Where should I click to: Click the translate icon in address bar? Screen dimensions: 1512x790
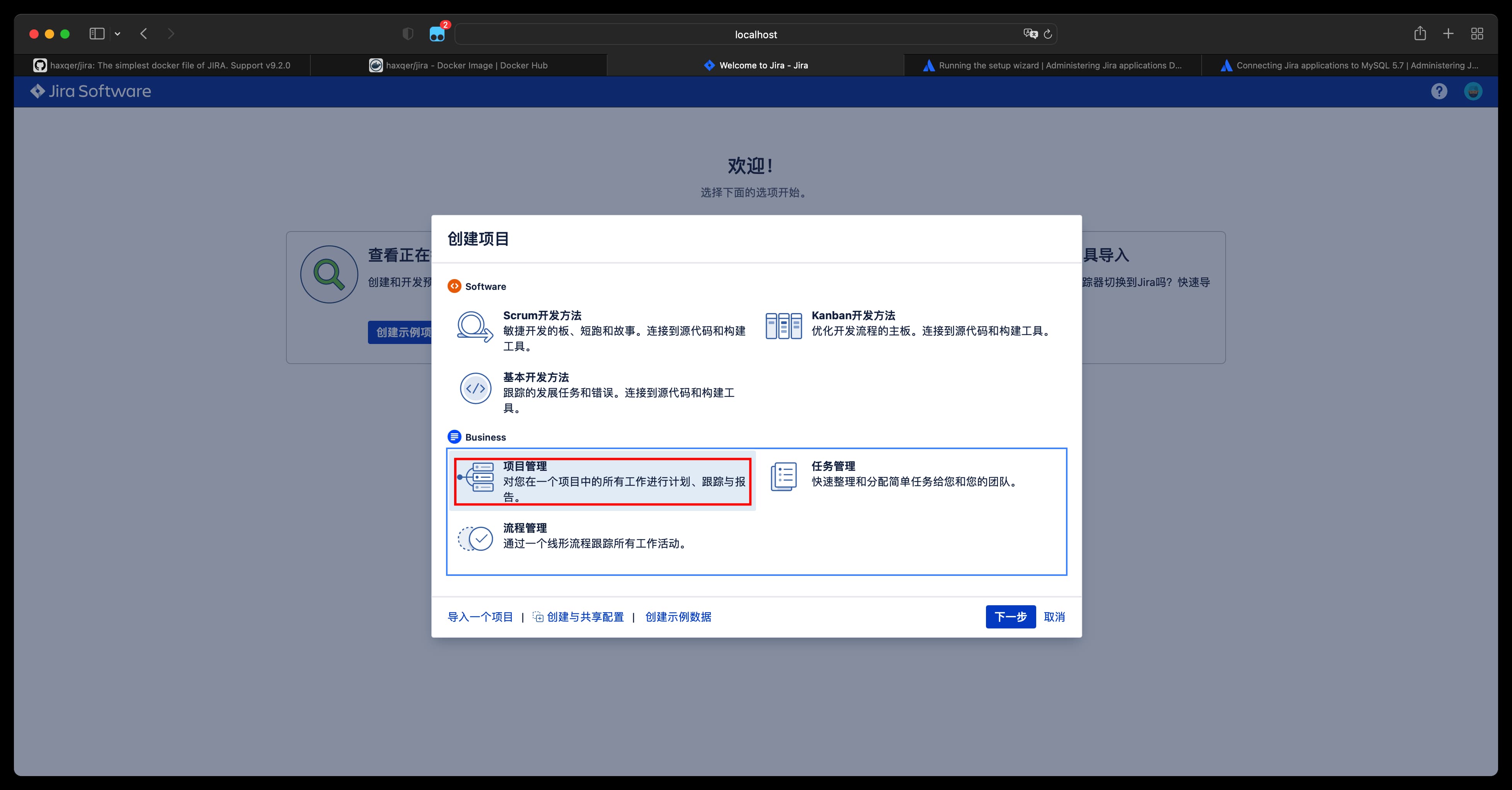point(1030,34)
